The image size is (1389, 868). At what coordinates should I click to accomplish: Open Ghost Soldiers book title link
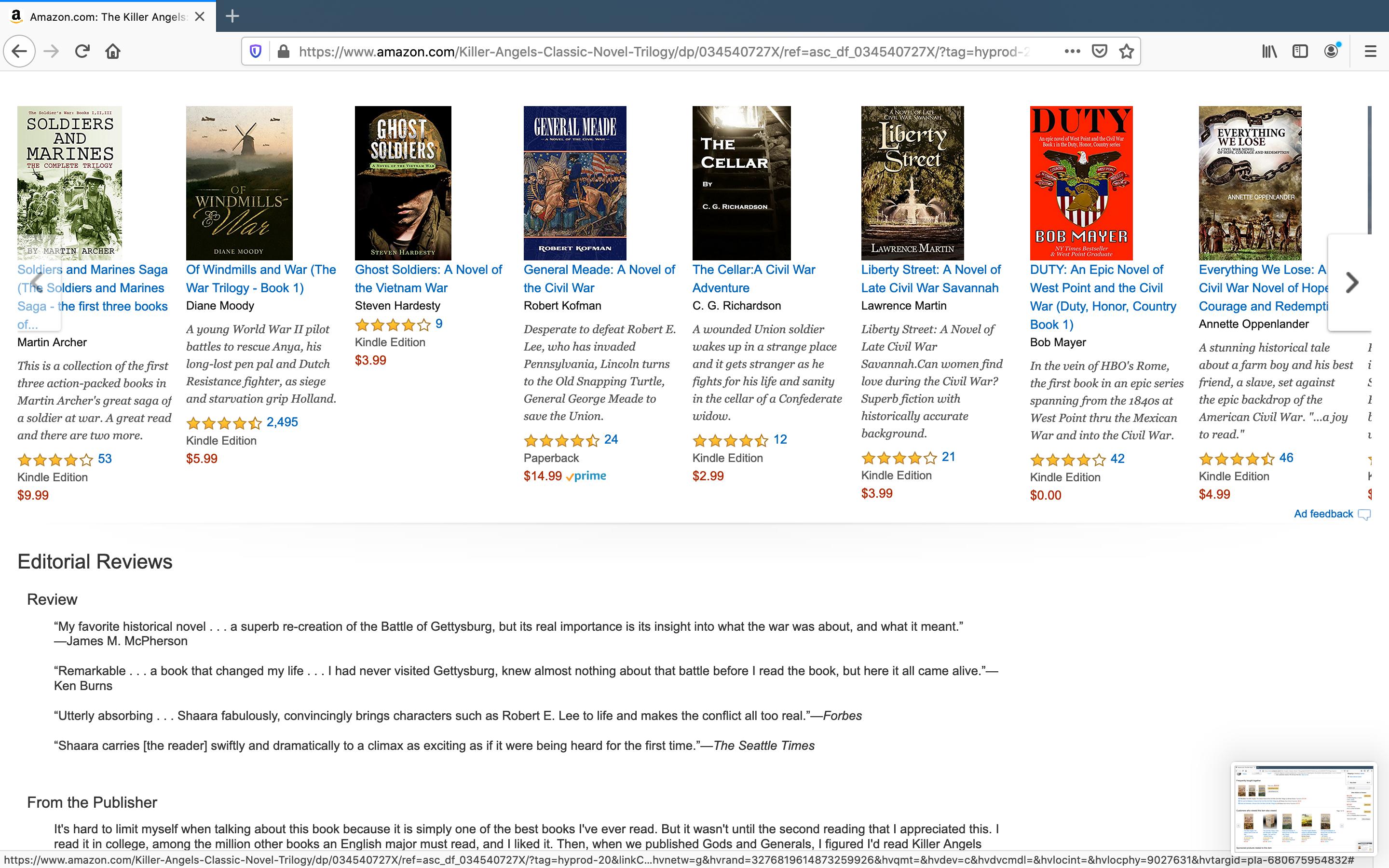tap(428, 278)
